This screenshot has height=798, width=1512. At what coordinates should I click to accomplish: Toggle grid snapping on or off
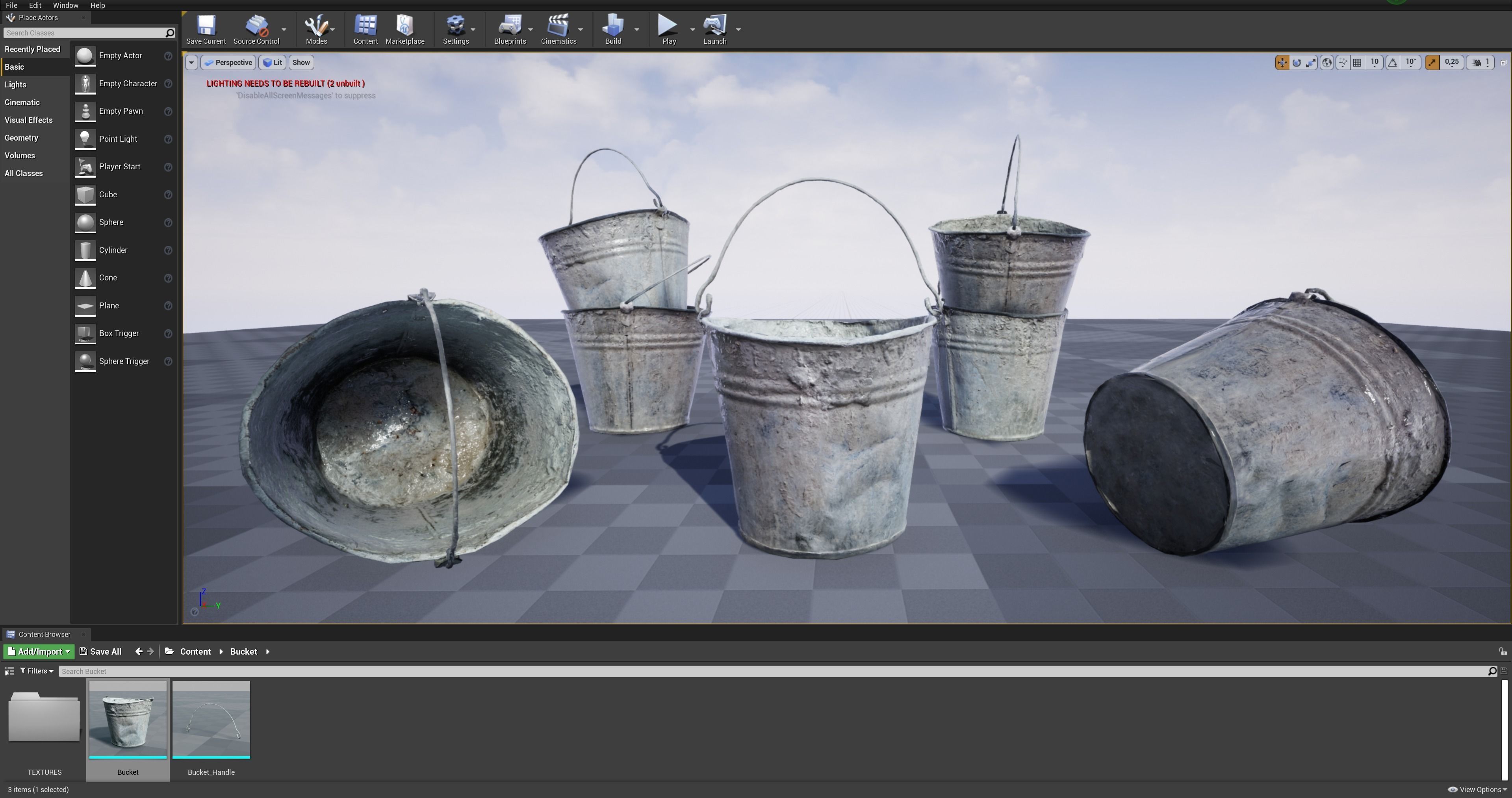[1357, 63]
